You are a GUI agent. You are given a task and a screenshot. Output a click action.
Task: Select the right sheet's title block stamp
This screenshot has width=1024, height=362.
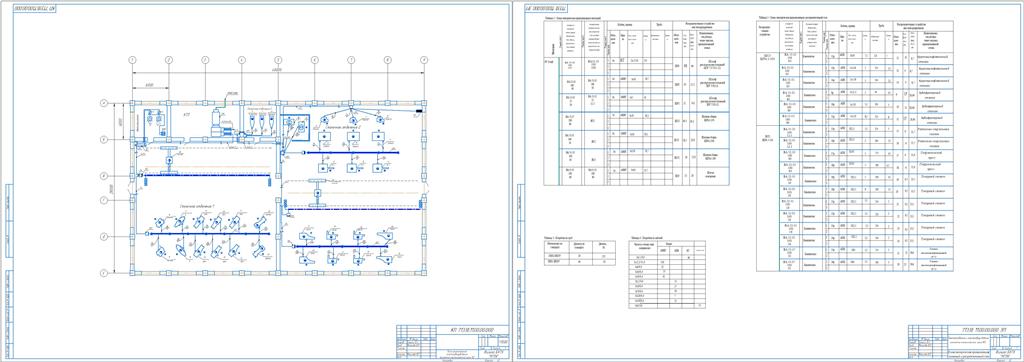pyautogui.click(x=963, y=341)
